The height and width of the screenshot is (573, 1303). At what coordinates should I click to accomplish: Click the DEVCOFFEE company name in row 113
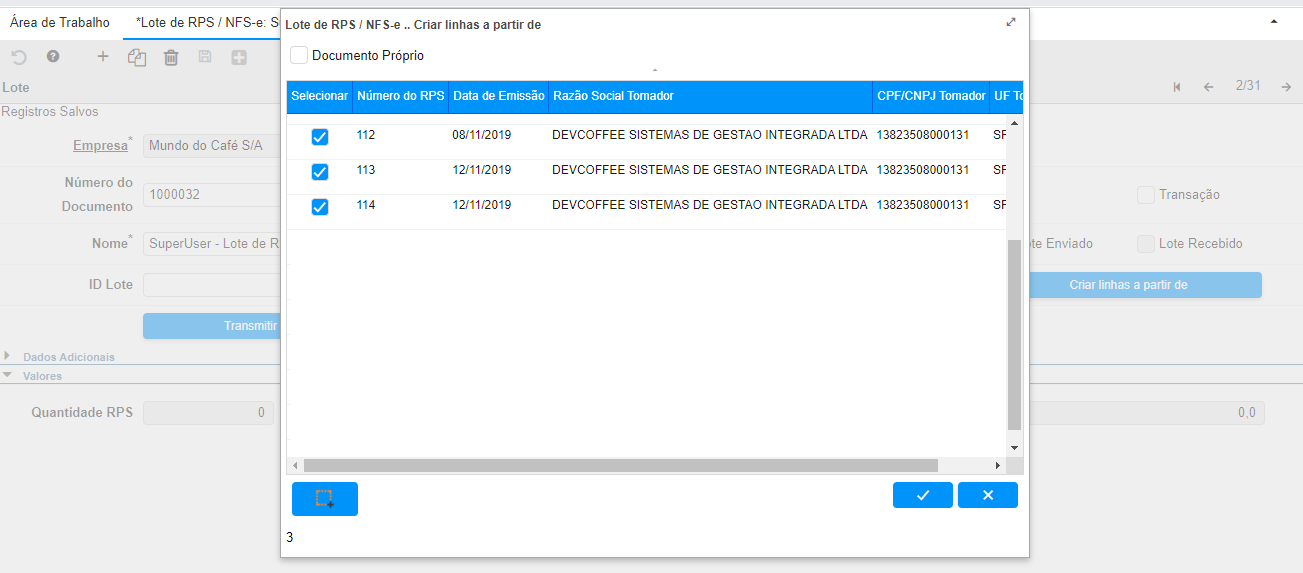pyautogui.click(x=710, y=170)
